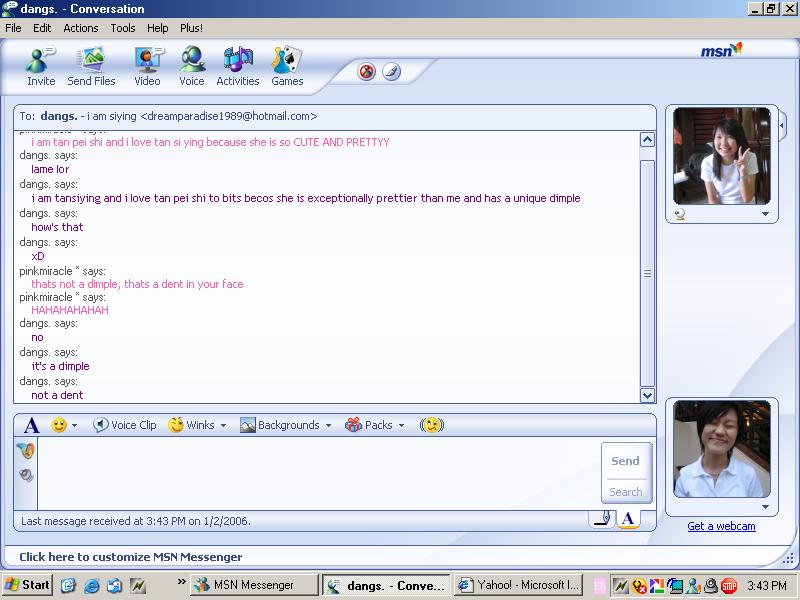Open the Send Files option

91,66
